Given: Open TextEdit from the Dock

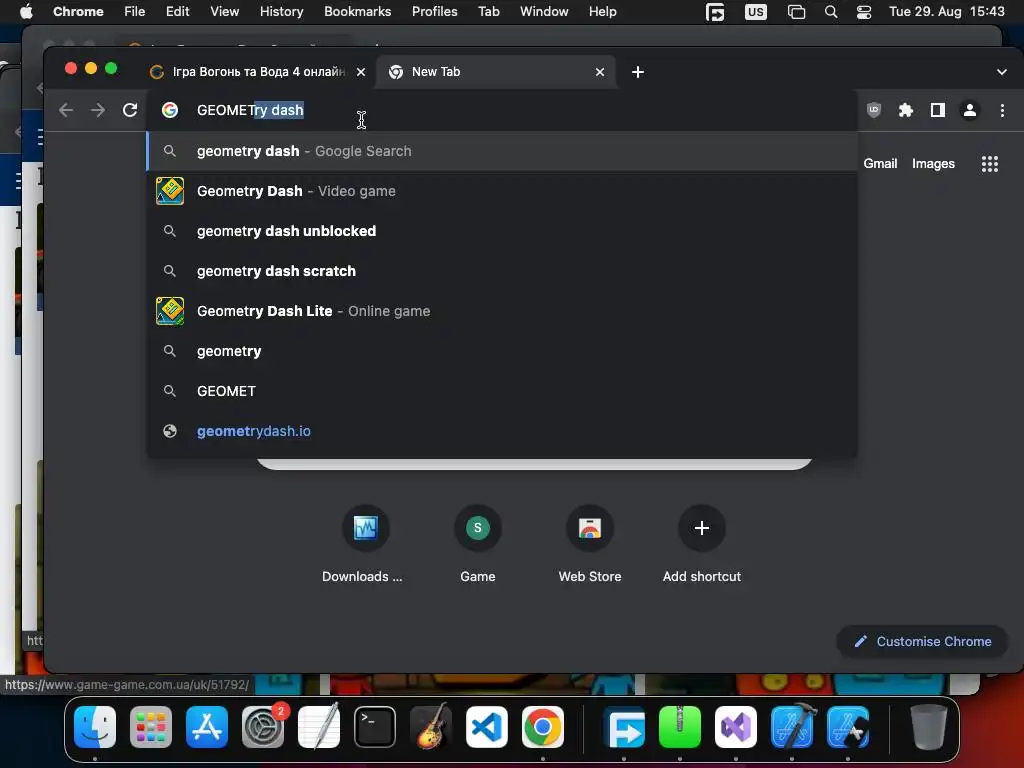Looking at the screenshot, I should [x=319, y=727].
